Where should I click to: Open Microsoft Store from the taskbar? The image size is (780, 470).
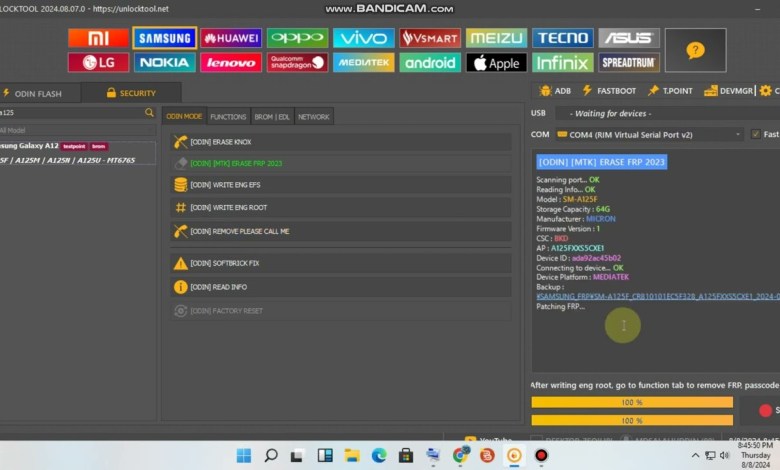(406, 455)
